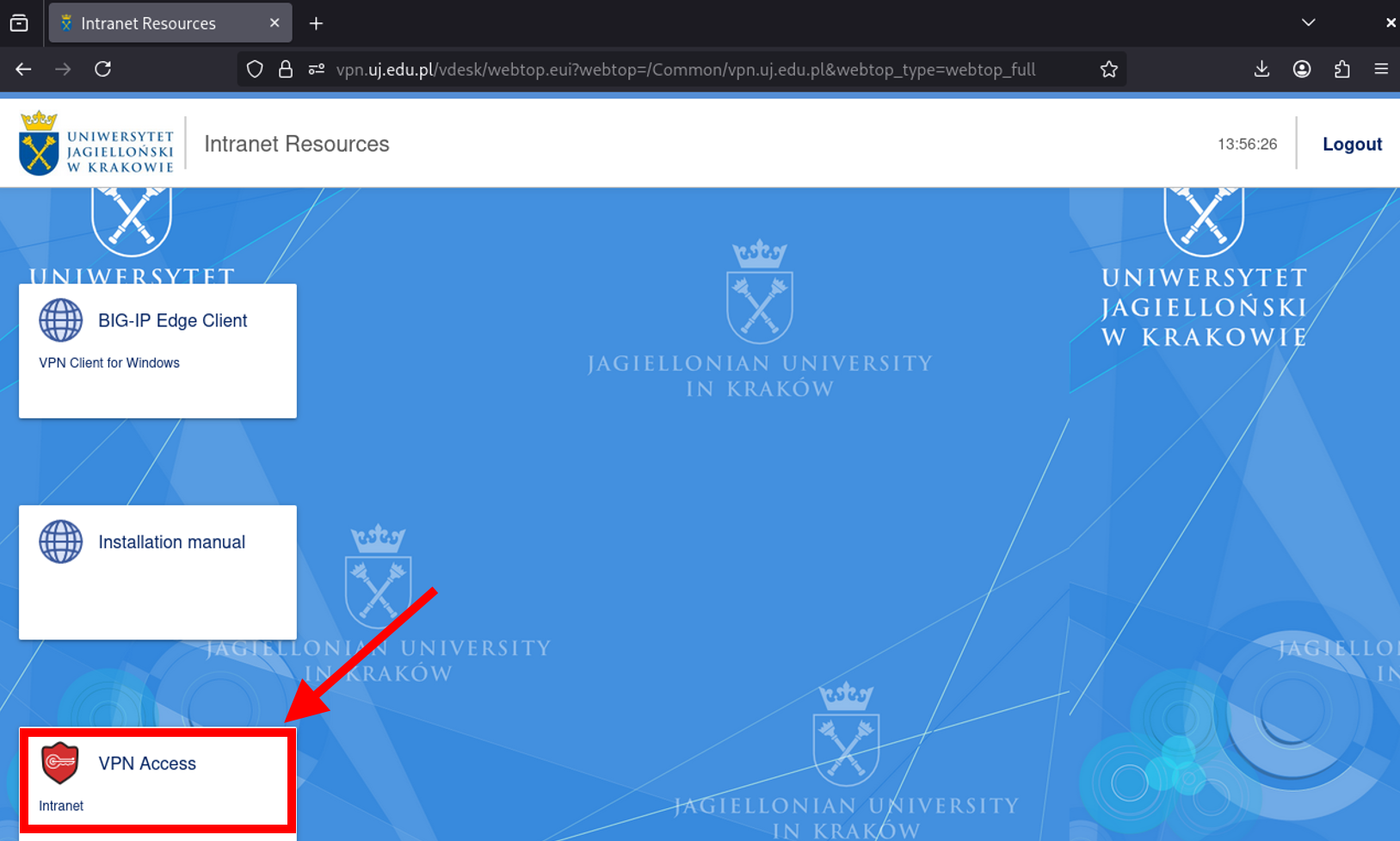Open the extensions puzzle icon
This screenshot has height=841, width=1400.
click(1341, 69)
